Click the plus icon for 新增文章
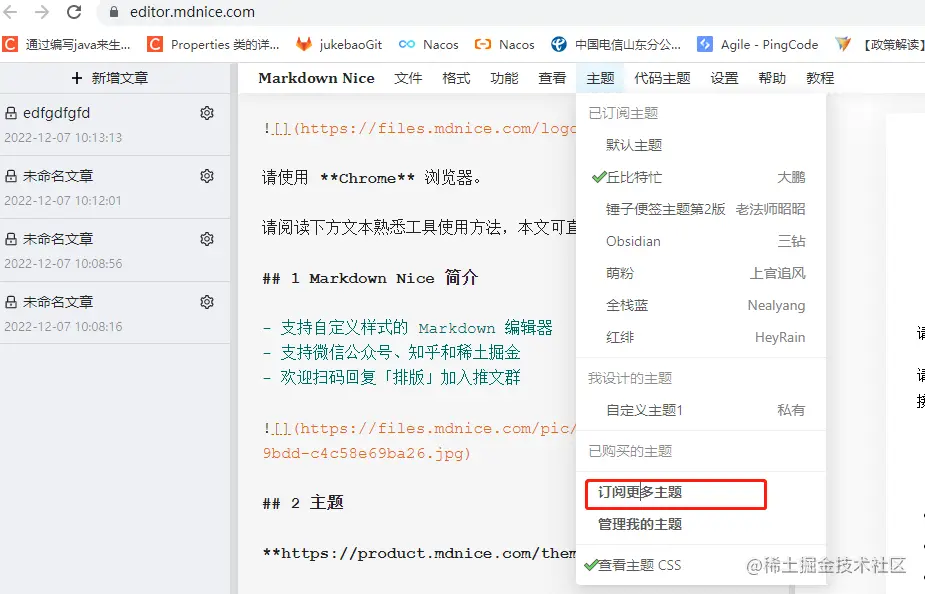The width and height of the screenshot is (925, 594). 77,78
